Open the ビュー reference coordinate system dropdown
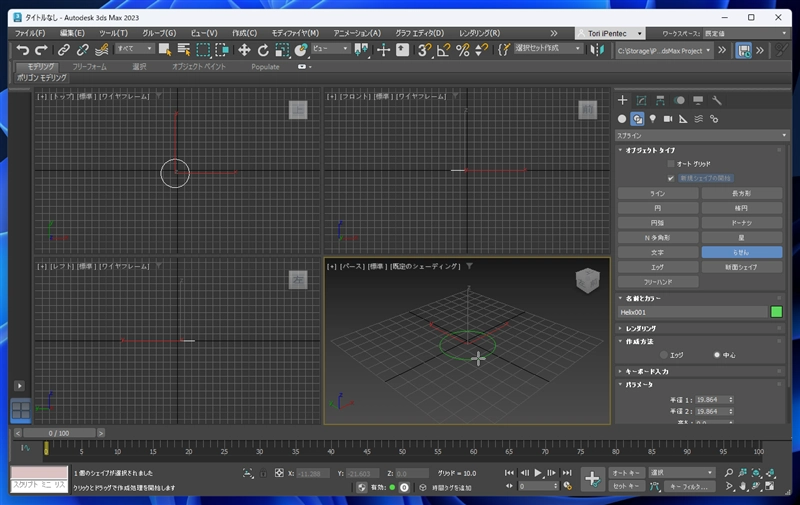The width and height of the screenshot is (800, 505). pos(331,48)
